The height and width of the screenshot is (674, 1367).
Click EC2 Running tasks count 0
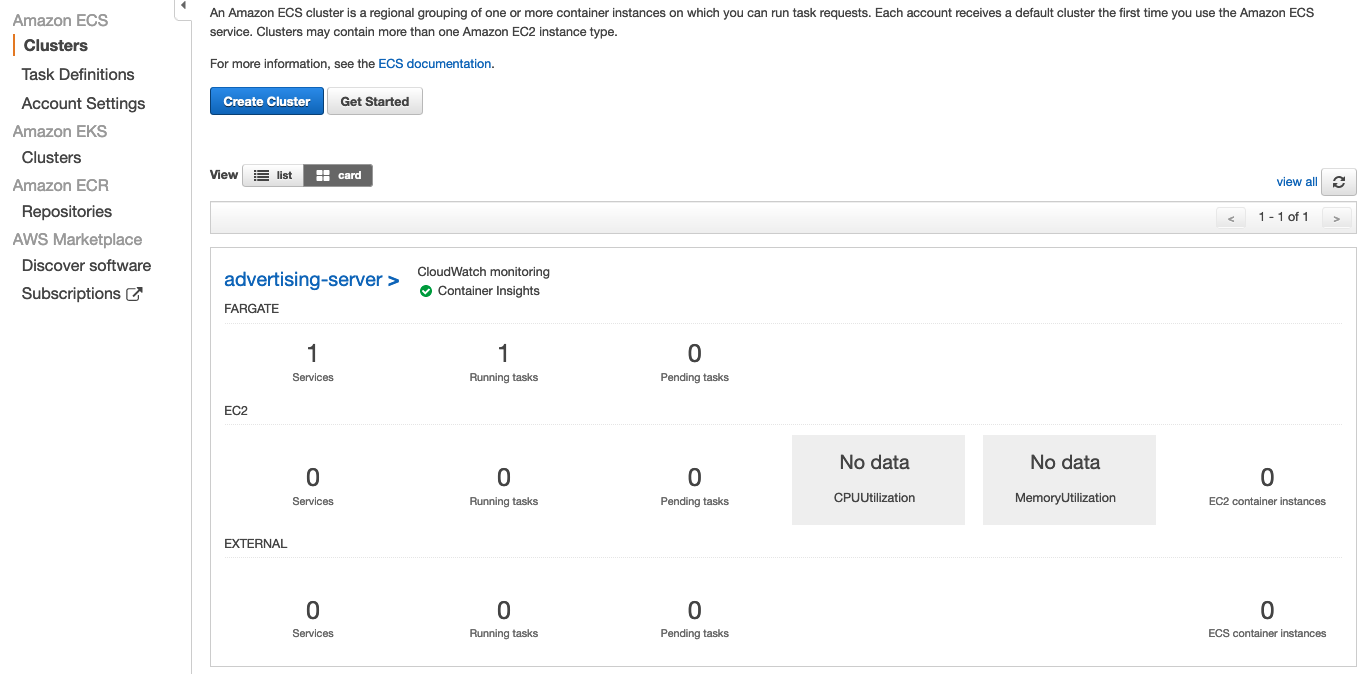(x=504, y=477)
